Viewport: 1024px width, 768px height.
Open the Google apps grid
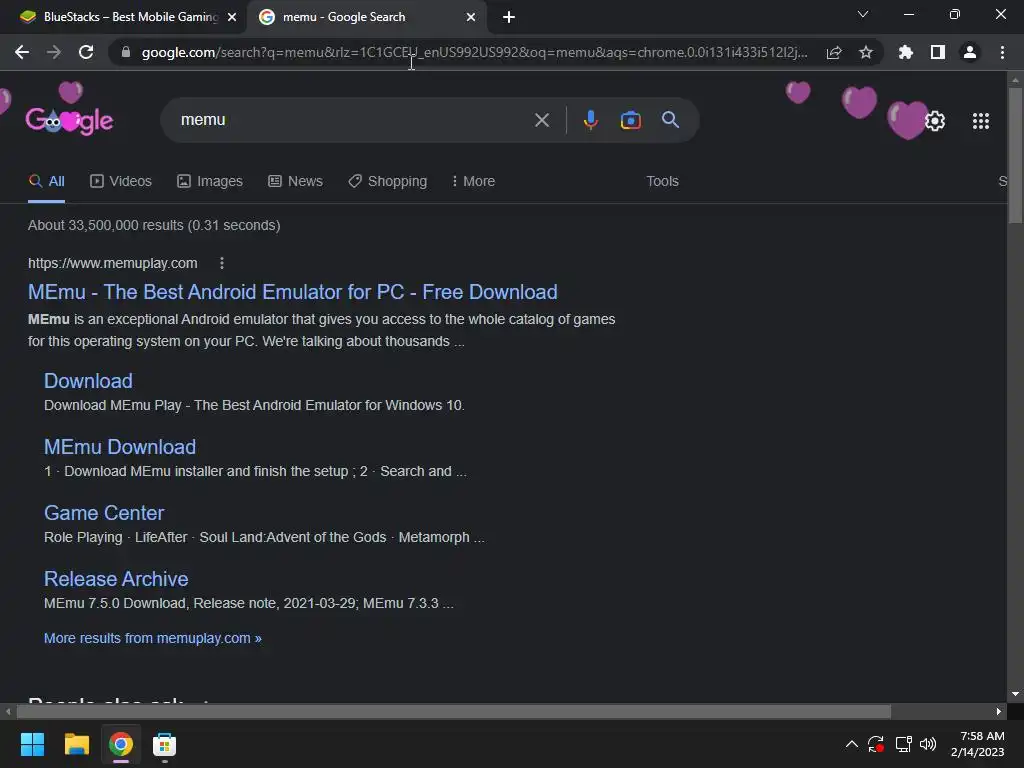[981, 121]
